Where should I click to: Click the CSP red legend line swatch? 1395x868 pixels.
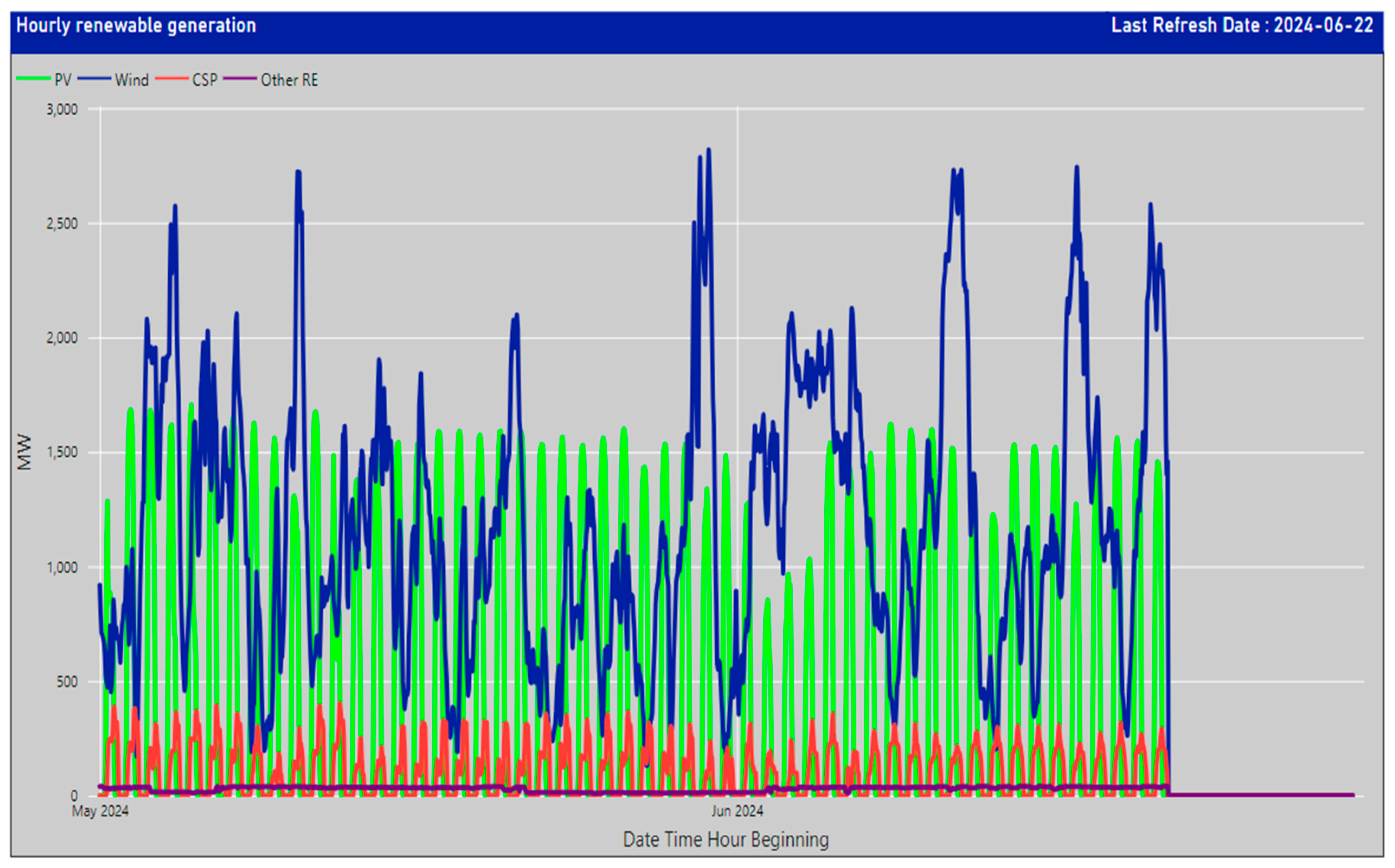172,79
